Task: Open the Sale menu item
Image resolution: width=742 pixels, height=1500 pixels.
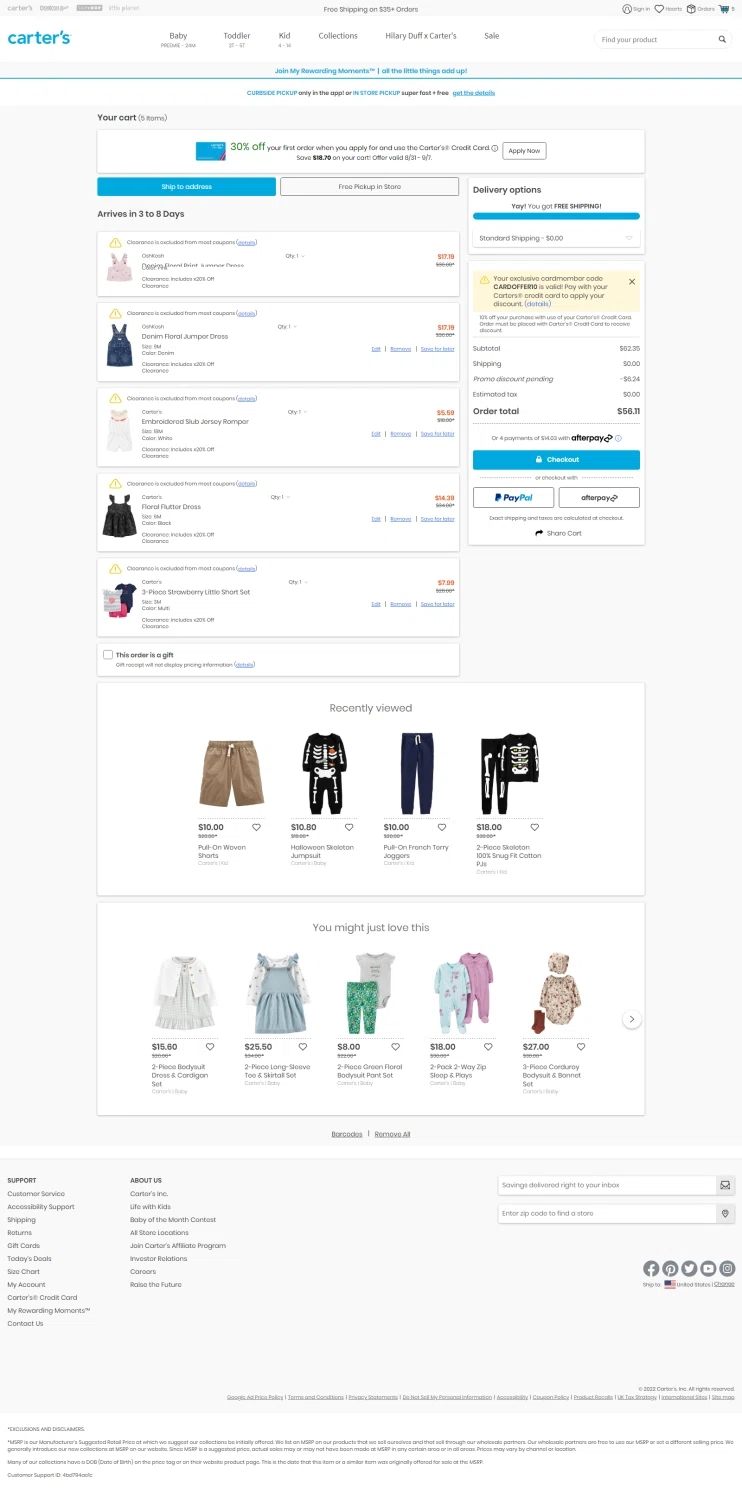Action: pyautogui.click(x=492, y=36)
